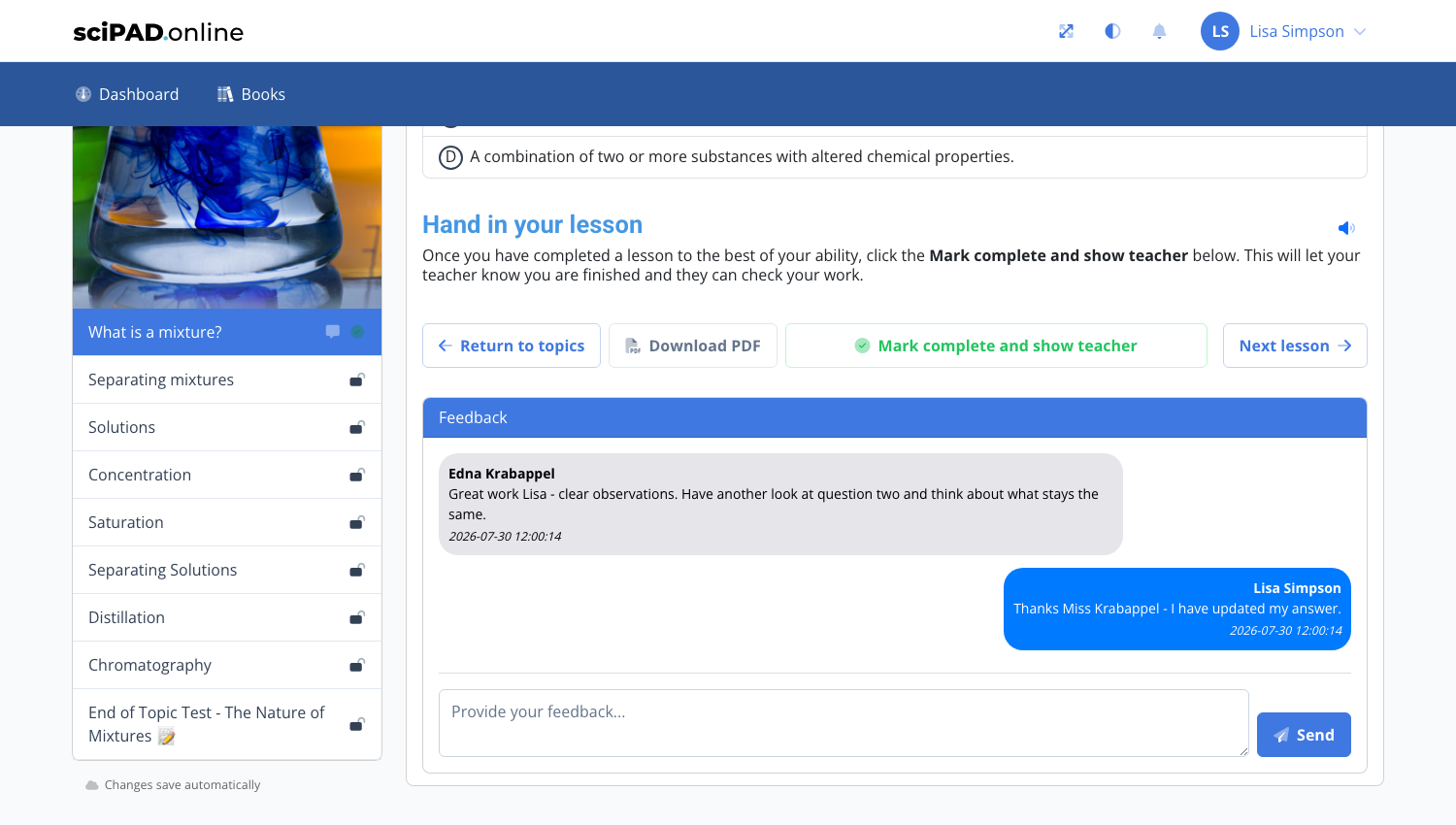Click the Dashboard gauge icon
This screenshot has width=1456, height=825.
point(83,94)
